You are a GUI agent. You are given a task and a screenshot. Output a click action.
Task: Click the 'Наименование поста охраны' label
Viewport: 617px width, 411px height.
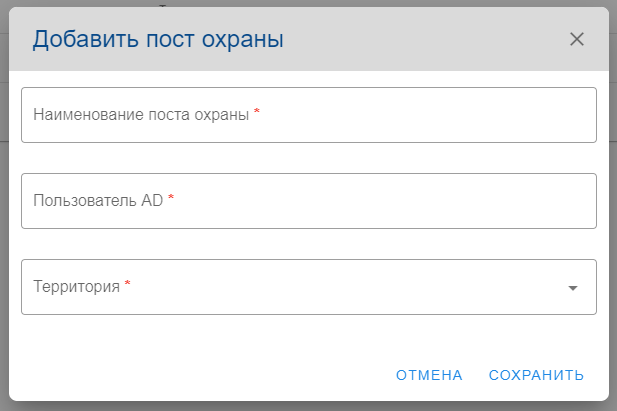(x=141, y=114)
